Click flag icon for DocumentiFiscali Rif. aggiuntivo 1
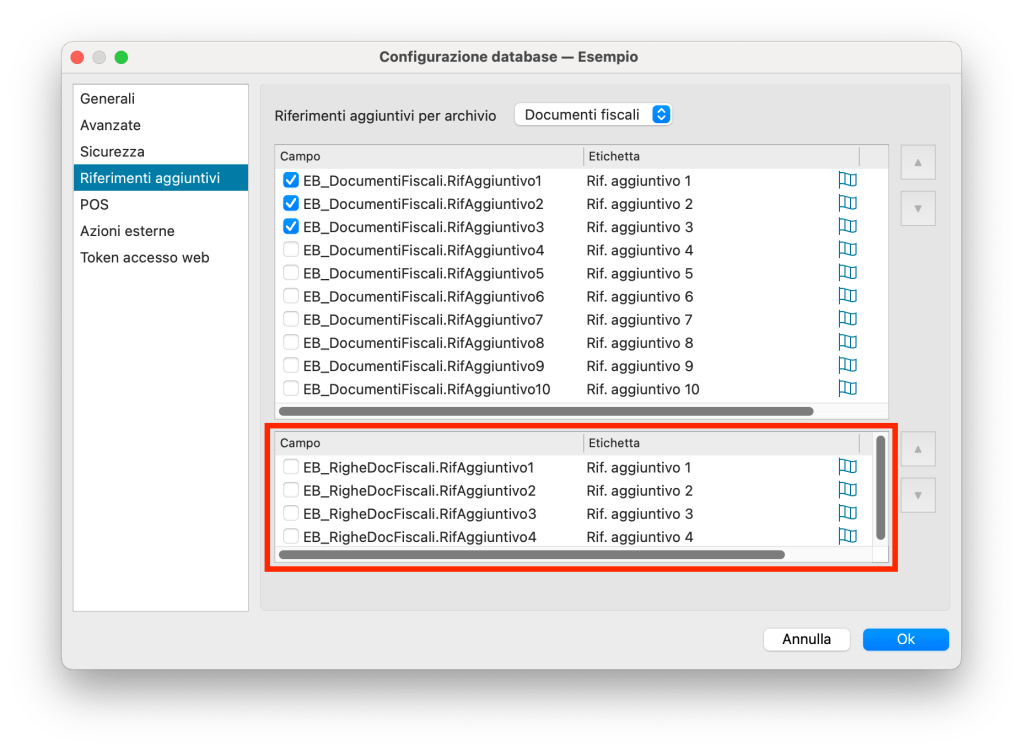 coord(847,181)
